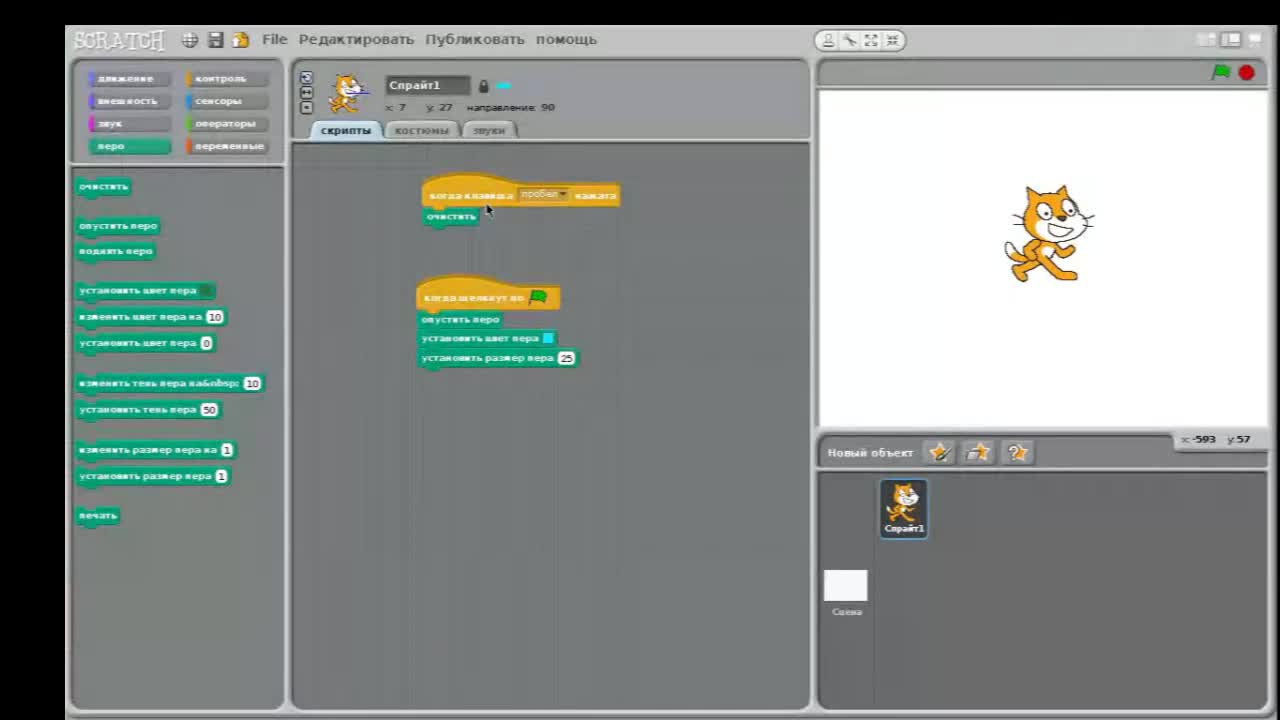Viewport: 1280px width, 720px height.
Task: Open the помощь menu
Action: [x=566, y=40]
